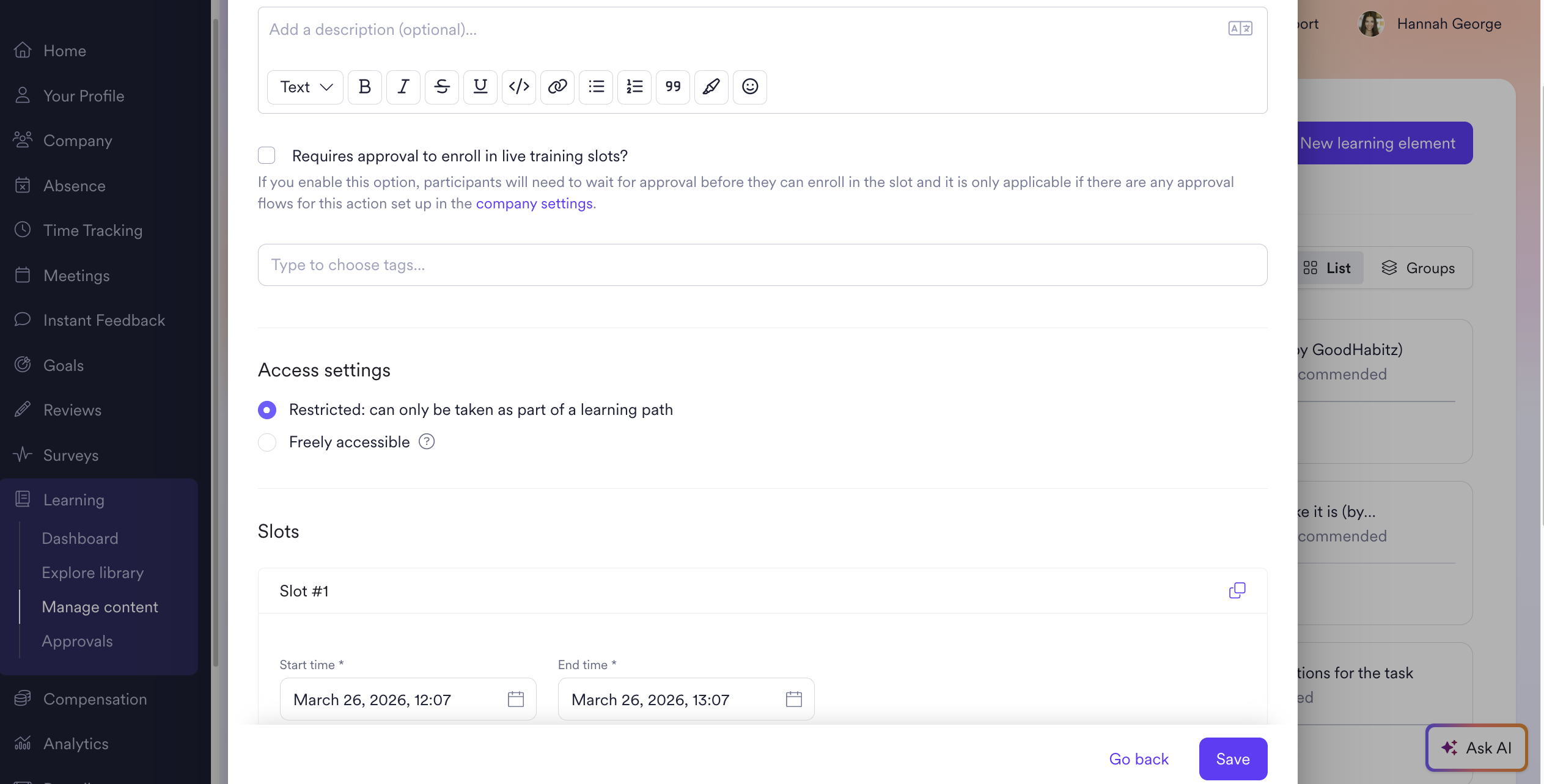Save the learning element
This screenshot has height=784, width=1544.
[x=1232, y=759]
